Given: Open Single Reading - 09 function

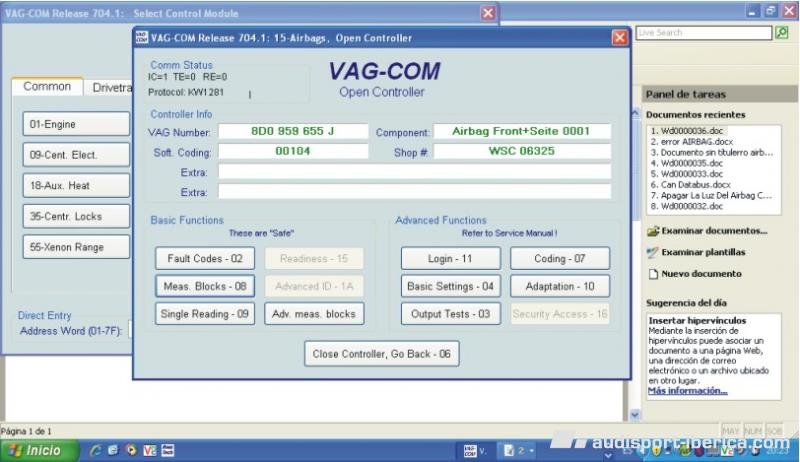Looking at the screenshot, I should click(205, 314).
